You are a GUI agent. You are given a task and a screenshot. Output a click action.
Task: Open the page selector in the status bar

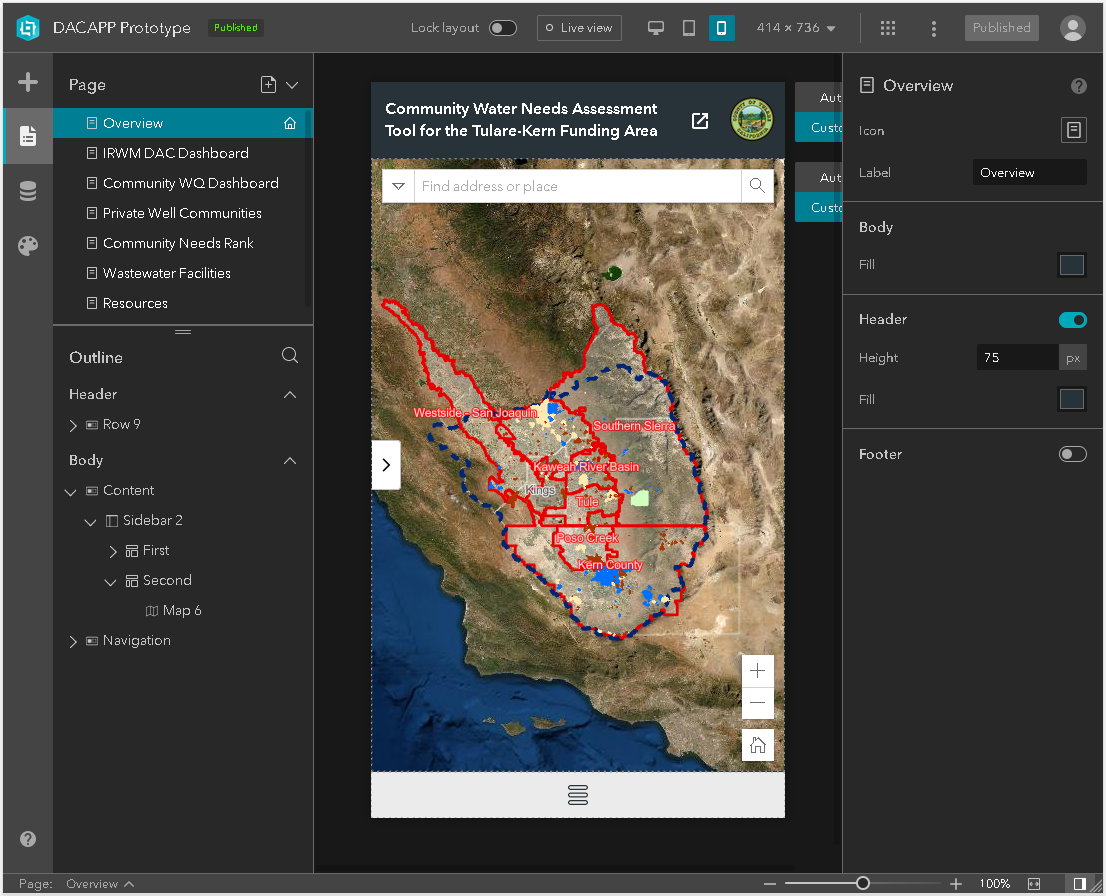(100, 883)
